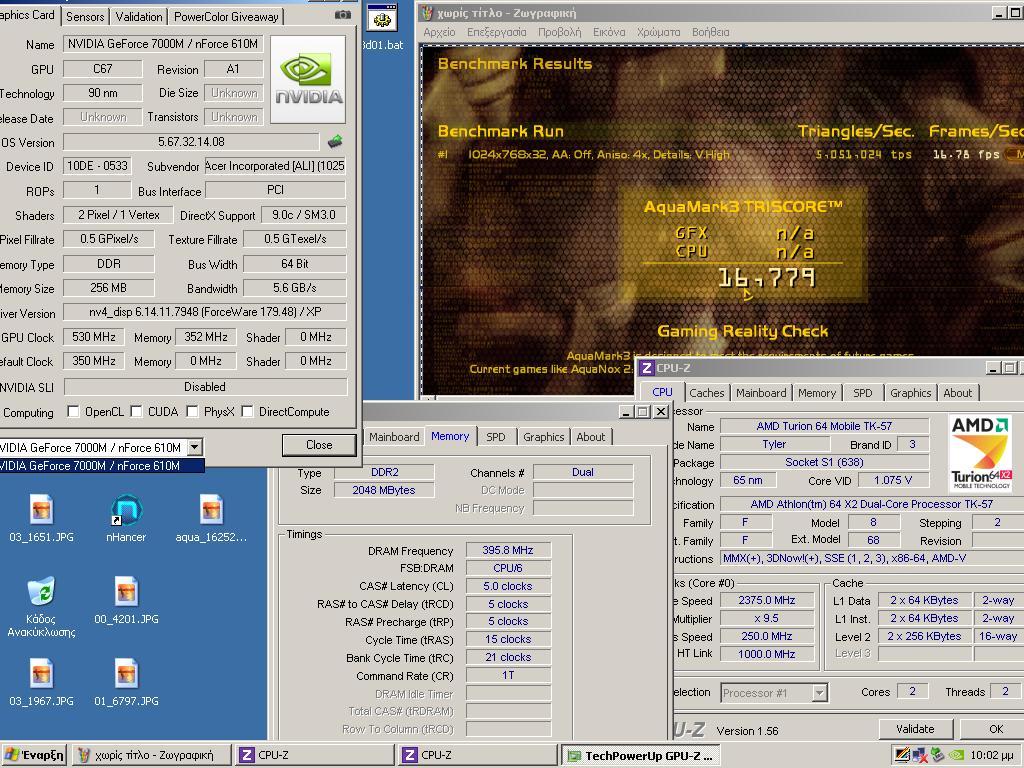
Task: Open the Αρχείο menu in Paint
Action: coord(440,32)
